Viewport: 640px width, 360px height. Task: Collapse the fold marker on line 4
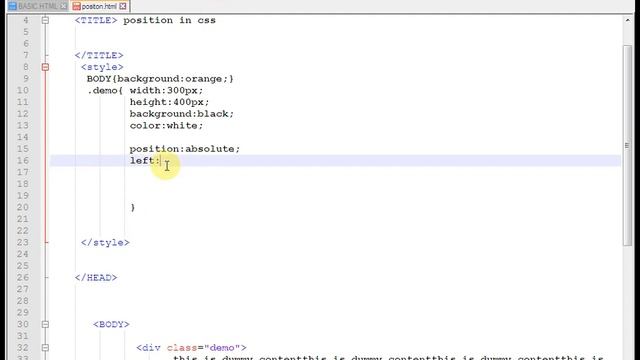[x=45, y=20]
